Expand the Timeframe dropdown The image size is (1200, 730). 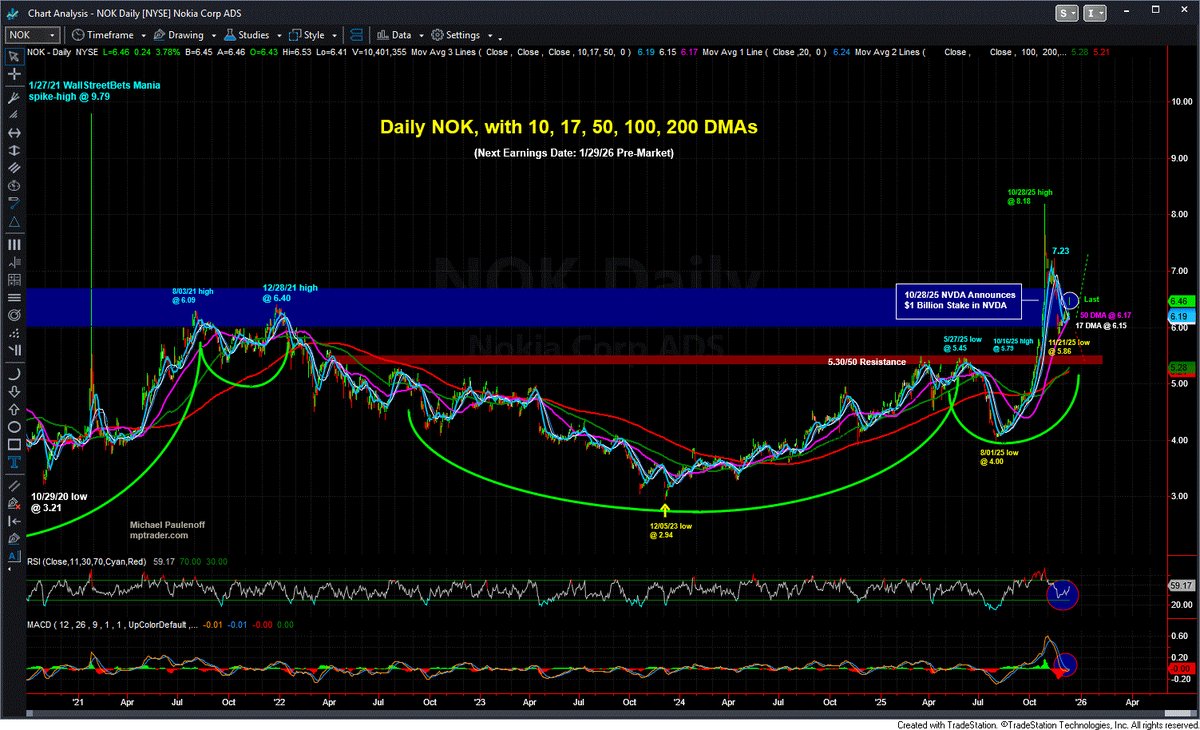[143, 33]
